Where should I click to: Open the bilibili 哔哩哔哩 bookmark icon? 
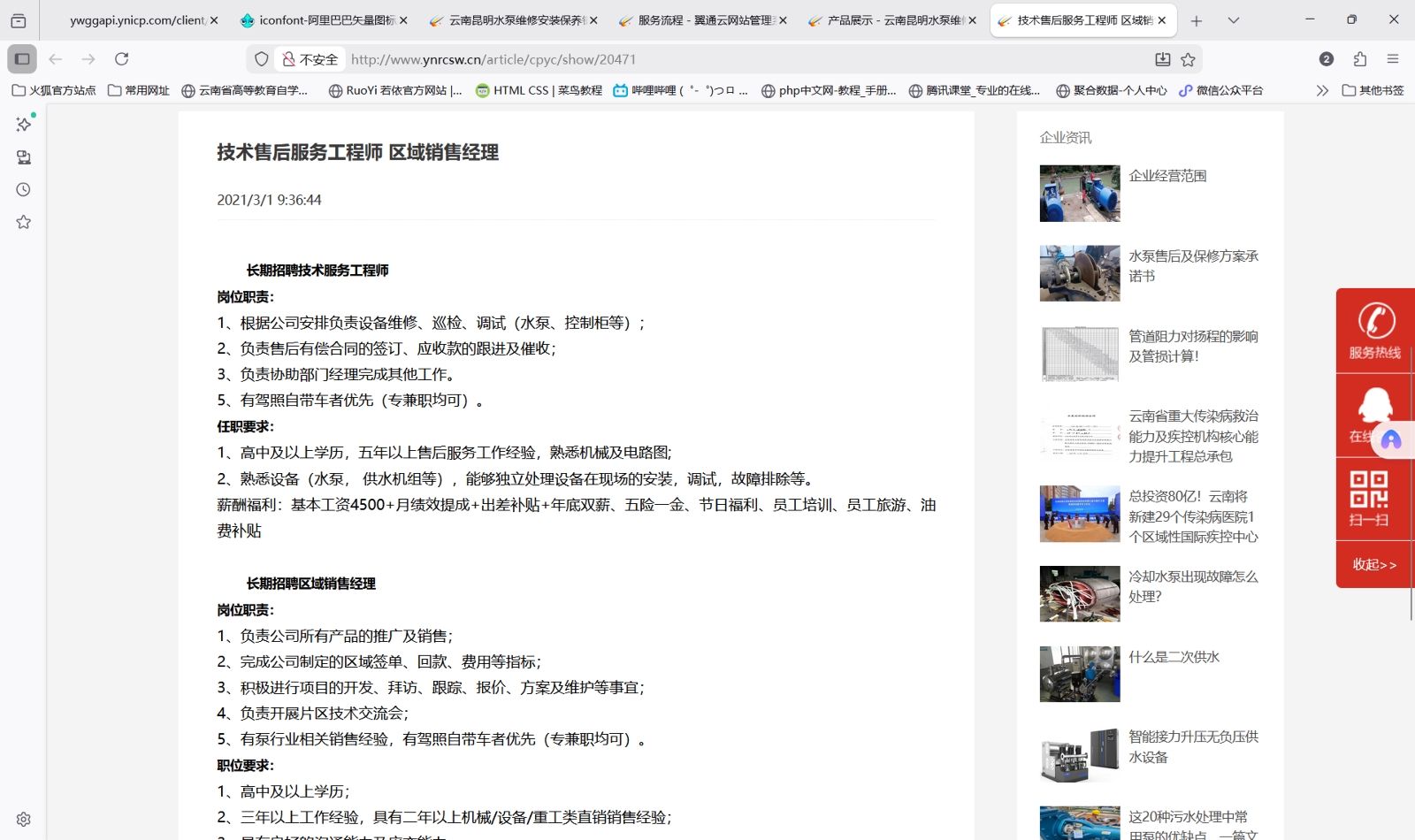622,89
